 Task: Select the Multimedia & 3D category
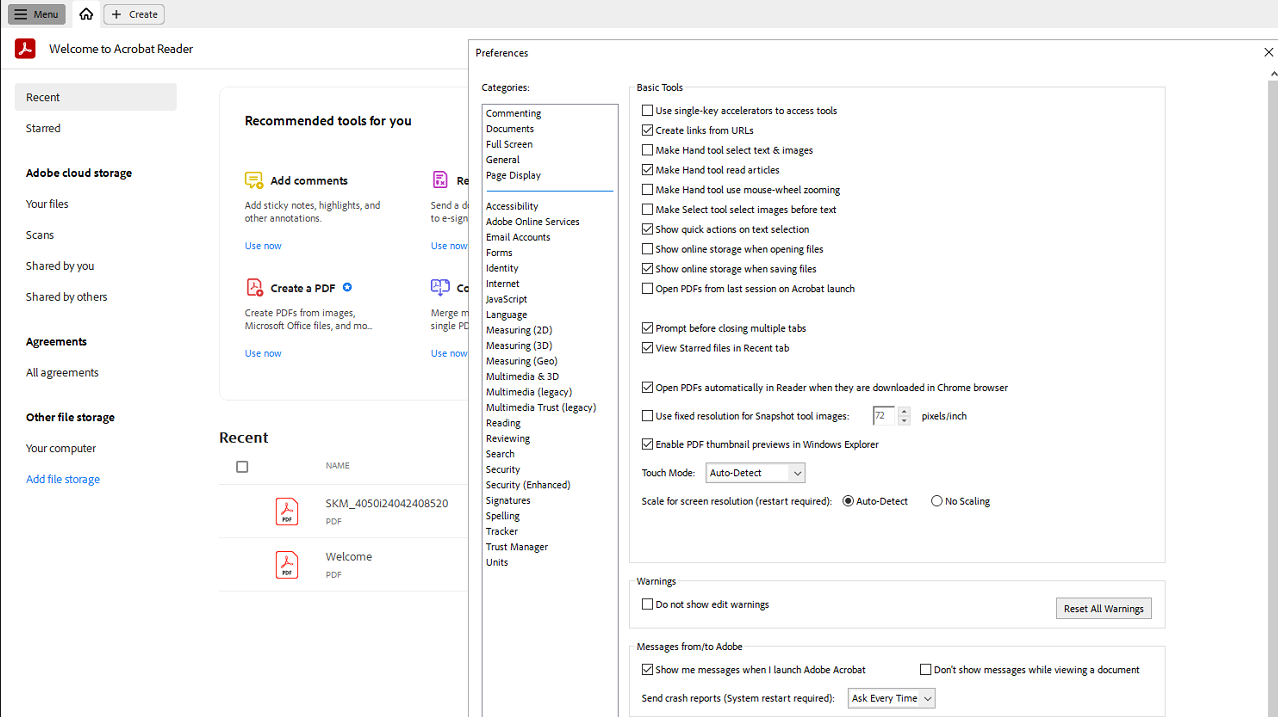tap(522, 376)
